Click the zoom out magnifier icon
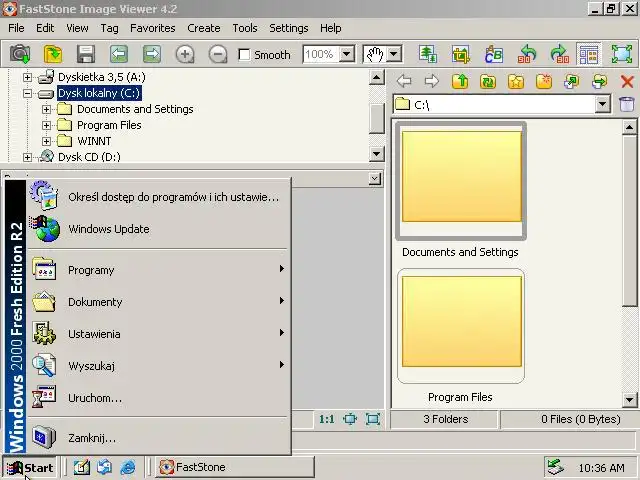Screen dimensions: 640x480 coord(218,54)
